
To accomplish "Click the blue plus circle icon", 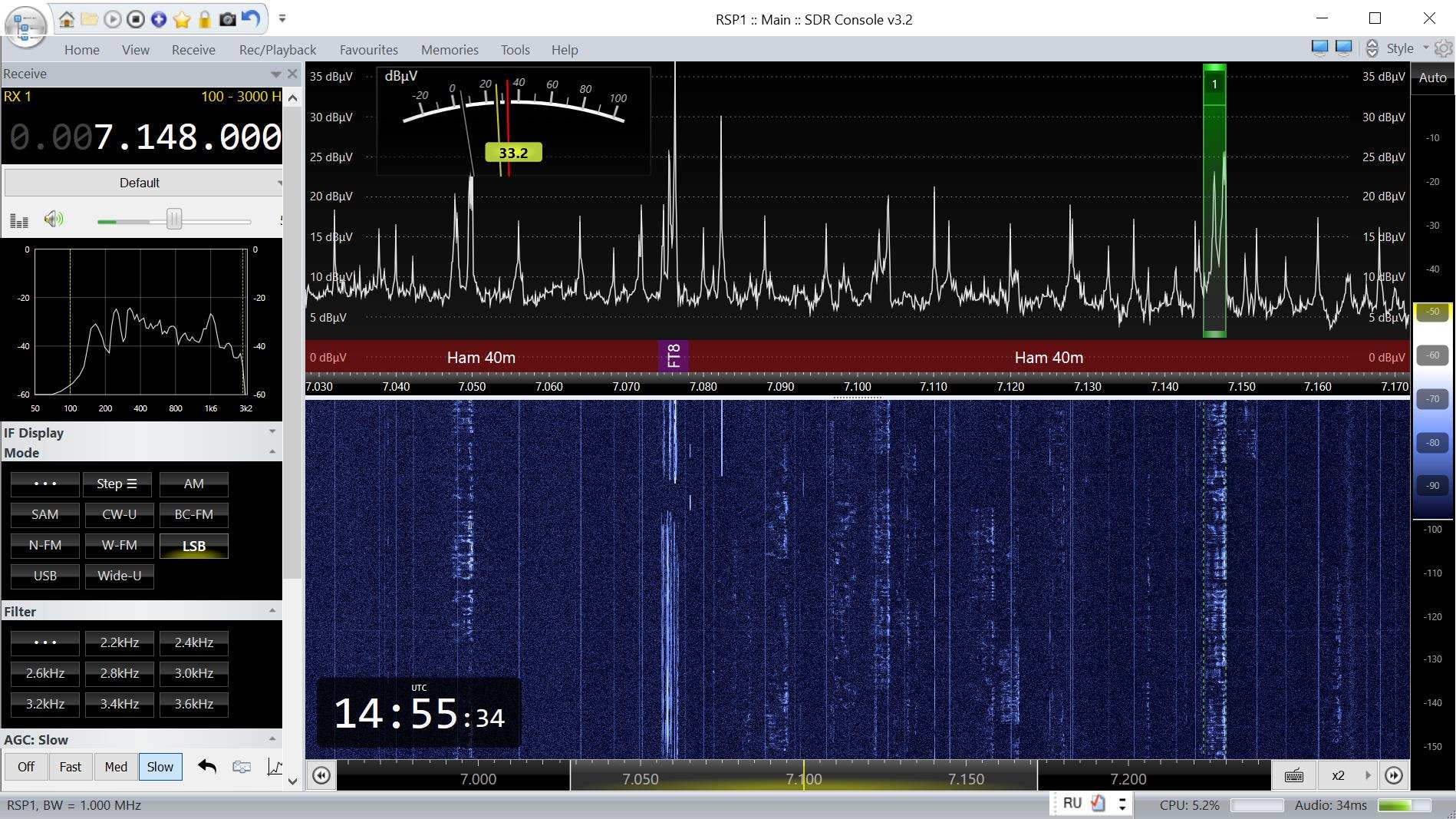I will tap(159, 19).
